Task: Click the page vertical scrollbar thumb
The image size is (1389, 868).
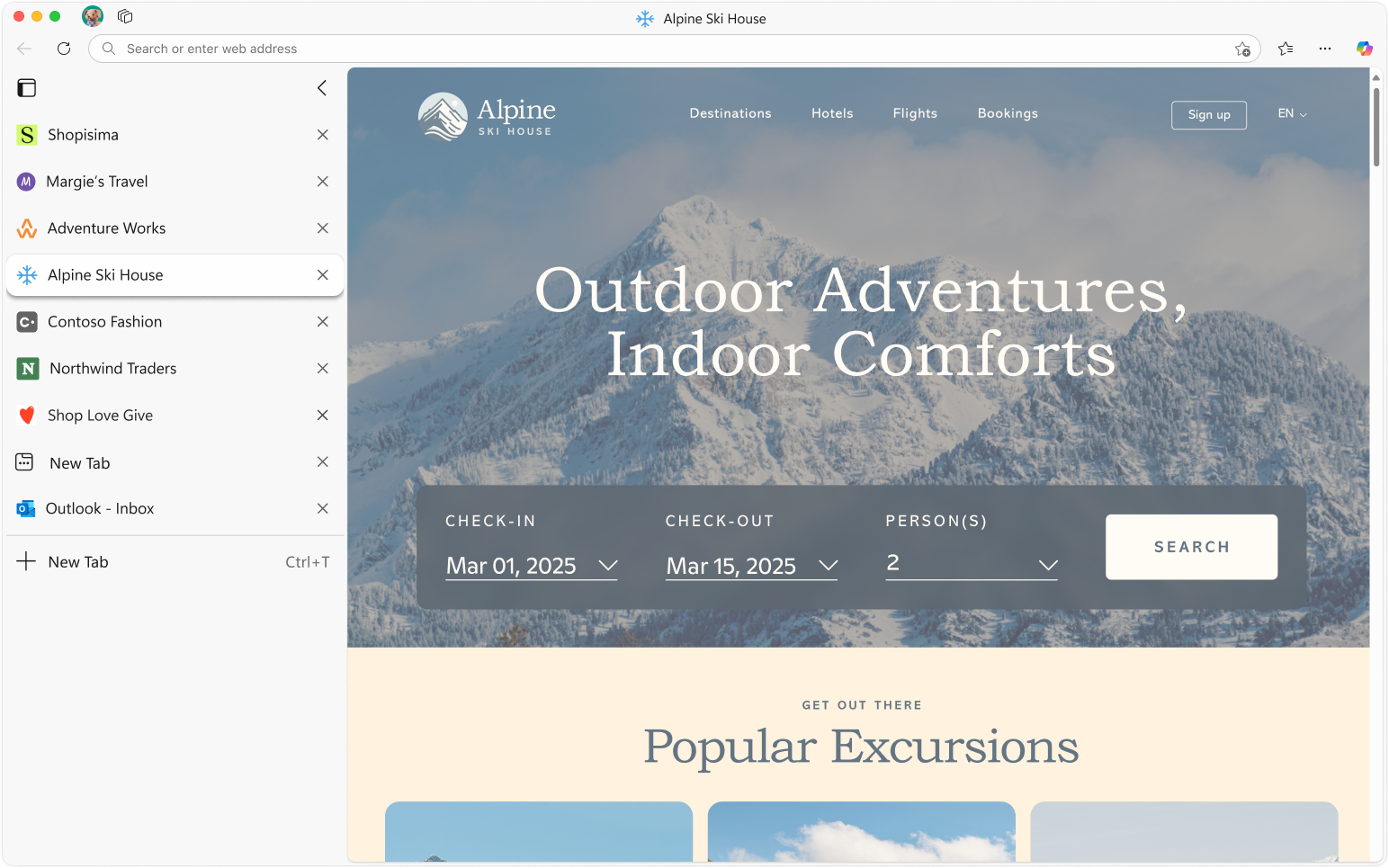Action: (1376, 126)
